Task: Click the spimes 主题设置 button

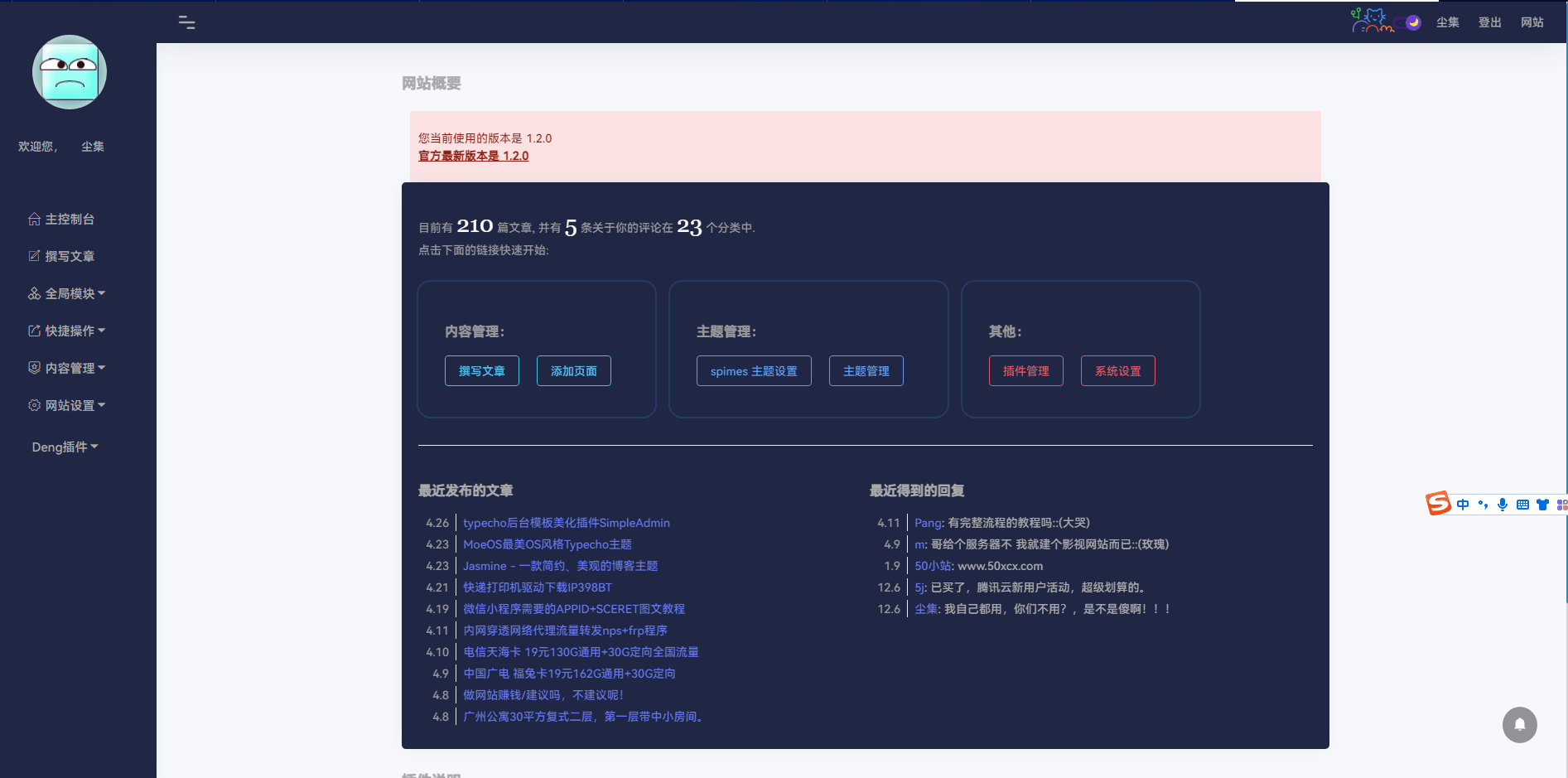Action: pos(753,371)
